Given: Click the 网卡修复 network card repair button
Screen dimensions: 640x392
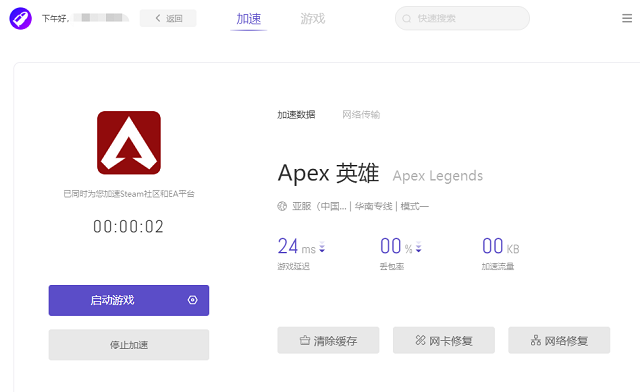Looking at the screenshot, I should tap(444, 340).
